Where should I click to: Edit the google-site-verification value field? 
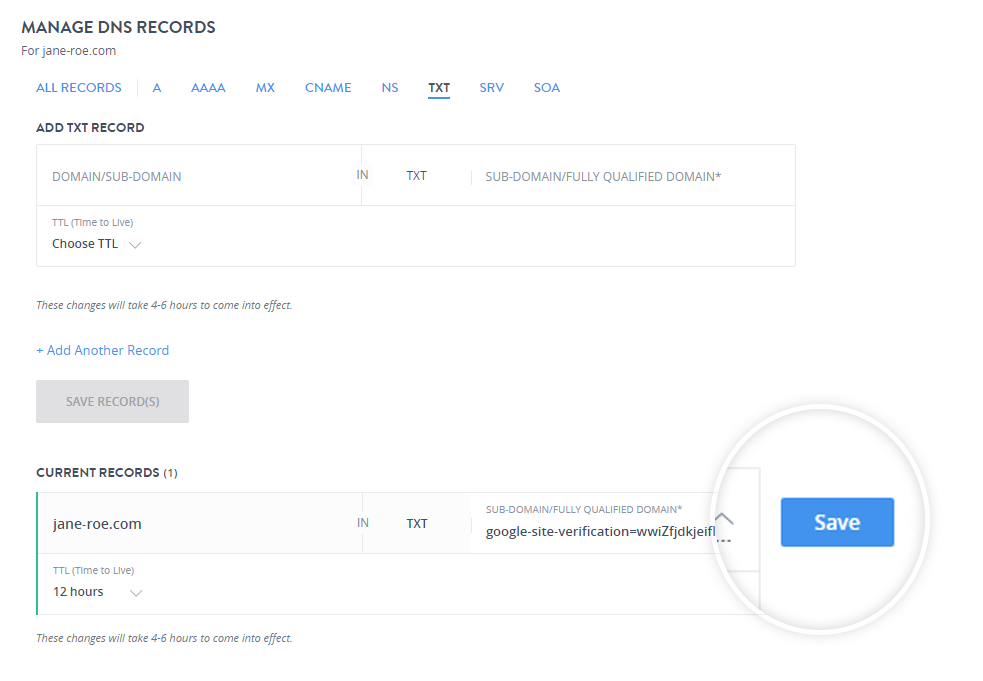coord(600,531)
